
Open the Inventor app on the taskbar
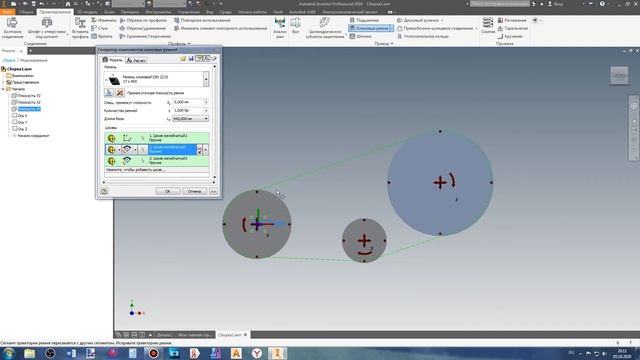point(277,353)
